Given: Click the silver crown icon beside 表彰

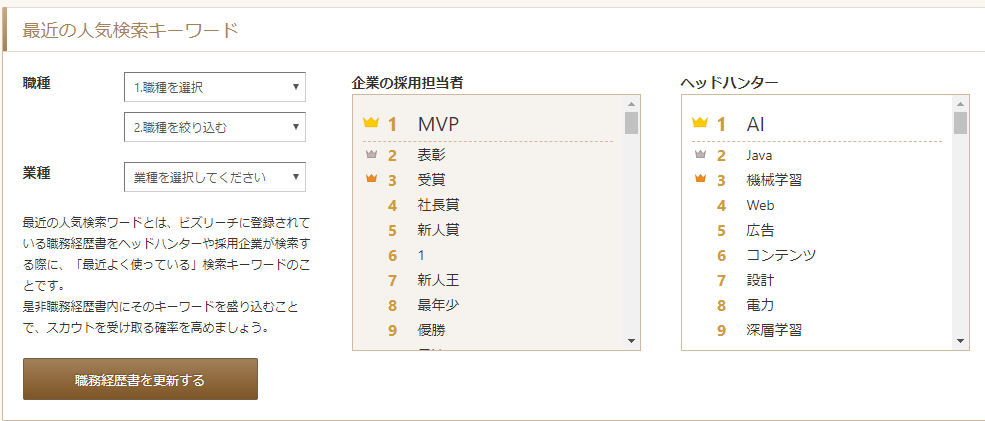Looking at the screenshot, I should click(371, 154).
